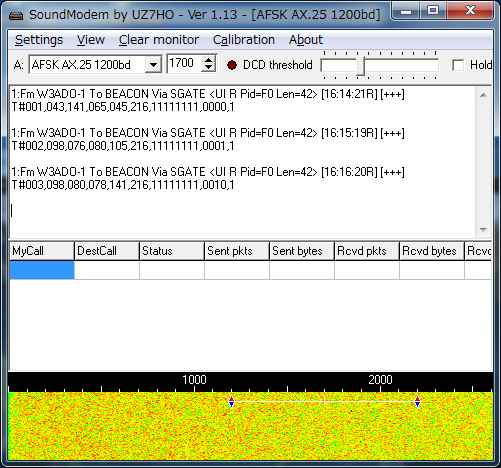Click the dark red DCD indicator
Image resolution: width=501 pixels, height=468 pixels.
pos(232,65)
